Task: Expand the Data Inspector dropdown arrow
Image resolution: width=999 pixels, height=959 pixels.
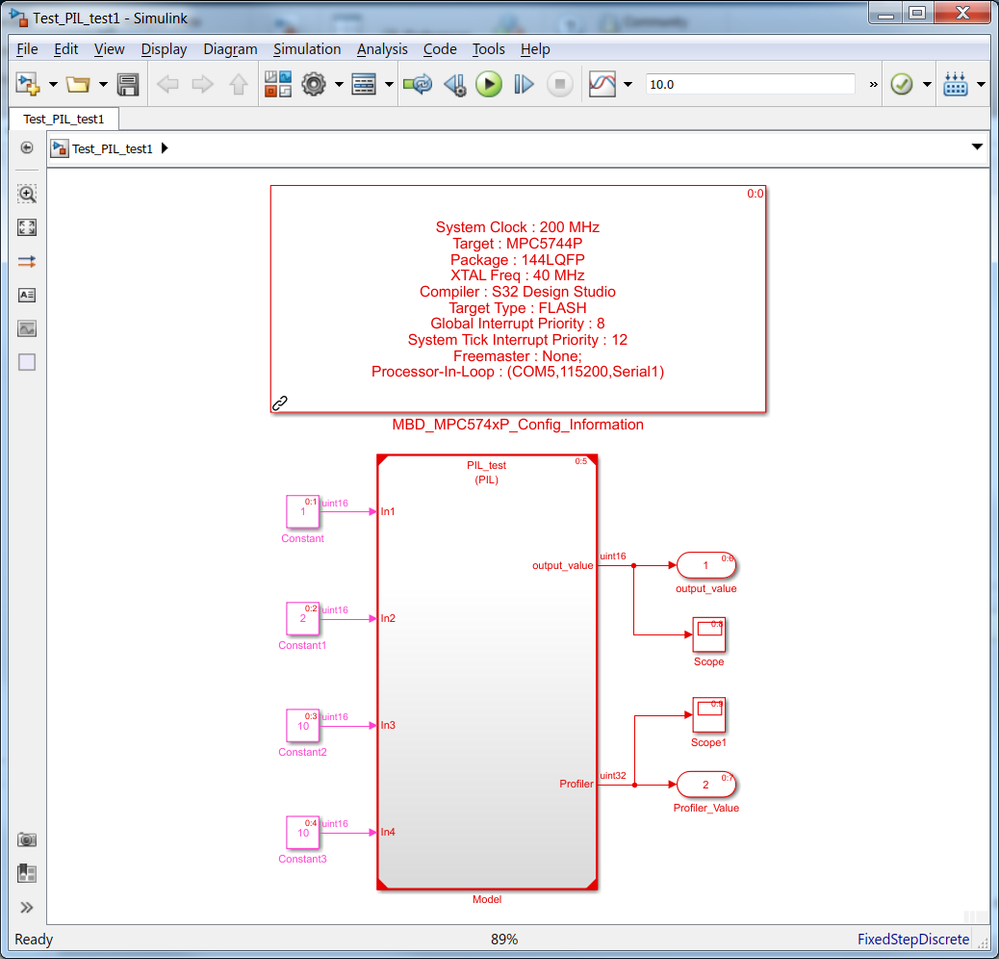Action: [x=628, y=84]
